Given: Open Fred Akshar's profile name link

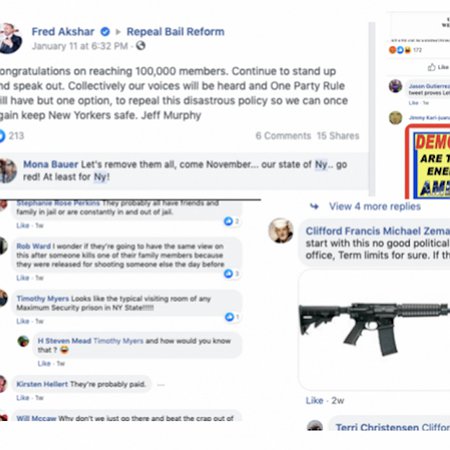Looking at the screenshot, I should click(63, 32).
